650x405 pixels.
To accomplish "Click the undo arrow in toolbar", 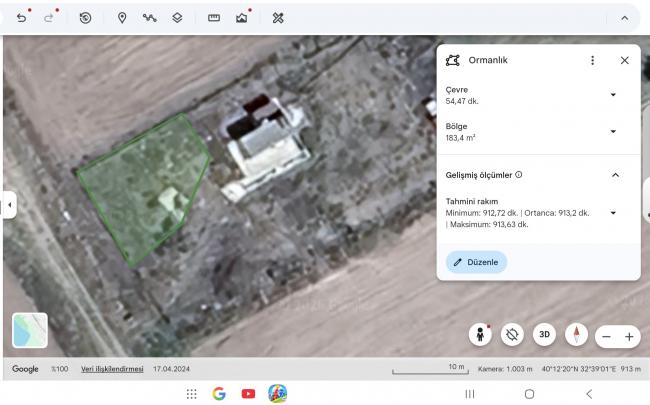I will click(x=21, y=18).
